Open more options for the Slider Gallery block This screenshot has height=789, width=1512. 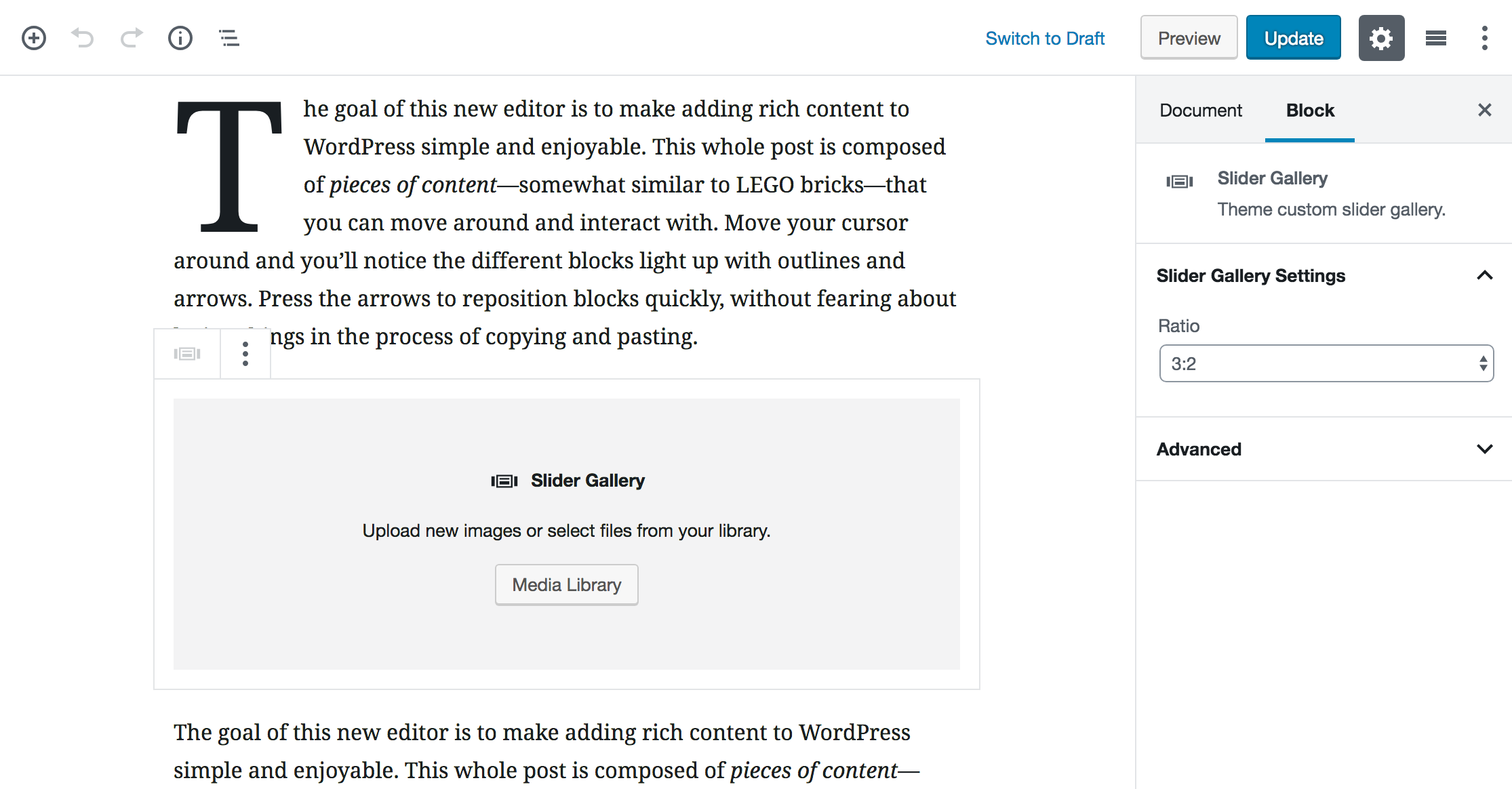[x=245, y=353]
